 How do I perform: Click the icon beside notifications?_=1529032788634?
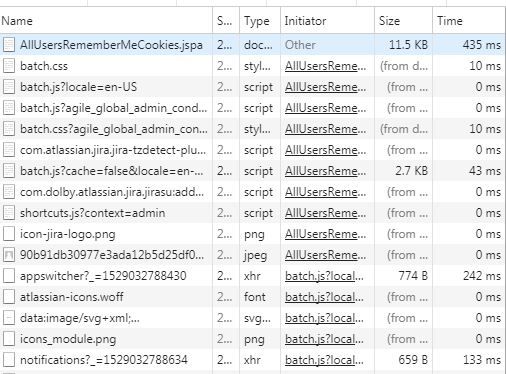pyautogui.click(x=9, y=360)
